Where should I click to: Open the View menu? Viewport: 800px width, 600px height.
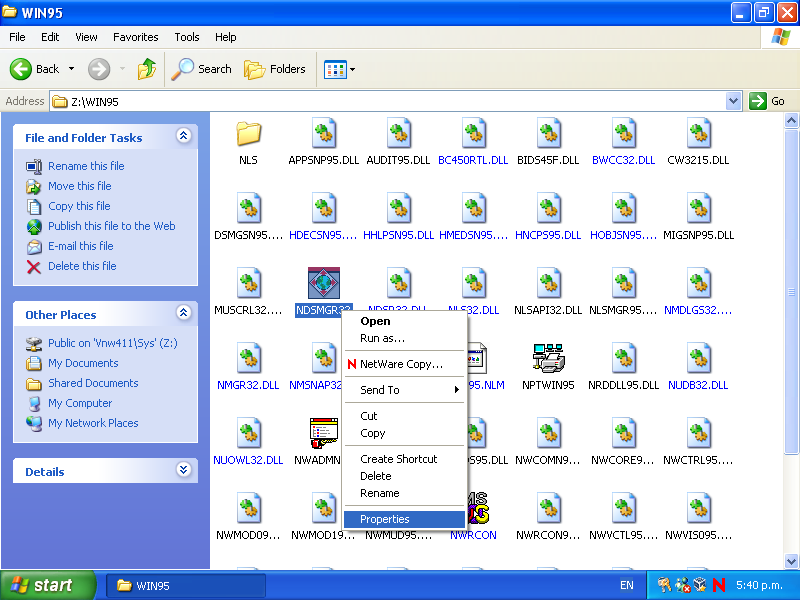(x=86, y=37)
